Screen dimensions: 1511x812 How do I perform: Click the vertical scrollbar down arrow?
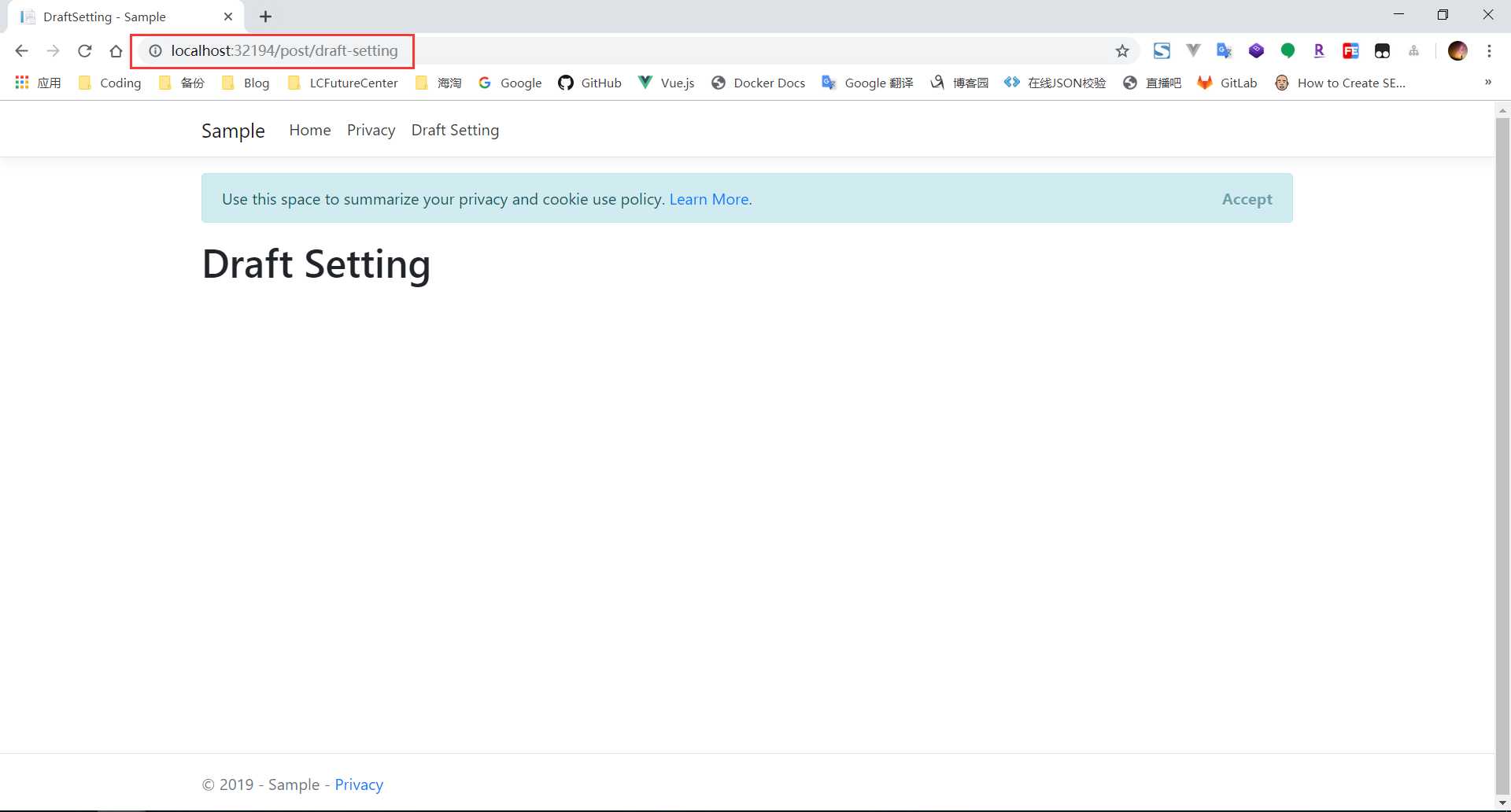[1503, 803]
